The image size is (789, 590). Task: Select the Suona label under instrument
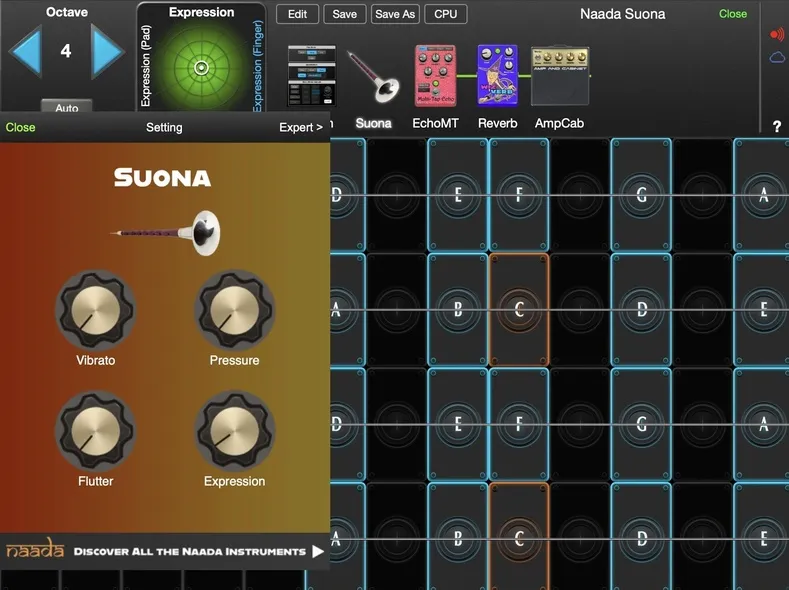coord(373,123)
